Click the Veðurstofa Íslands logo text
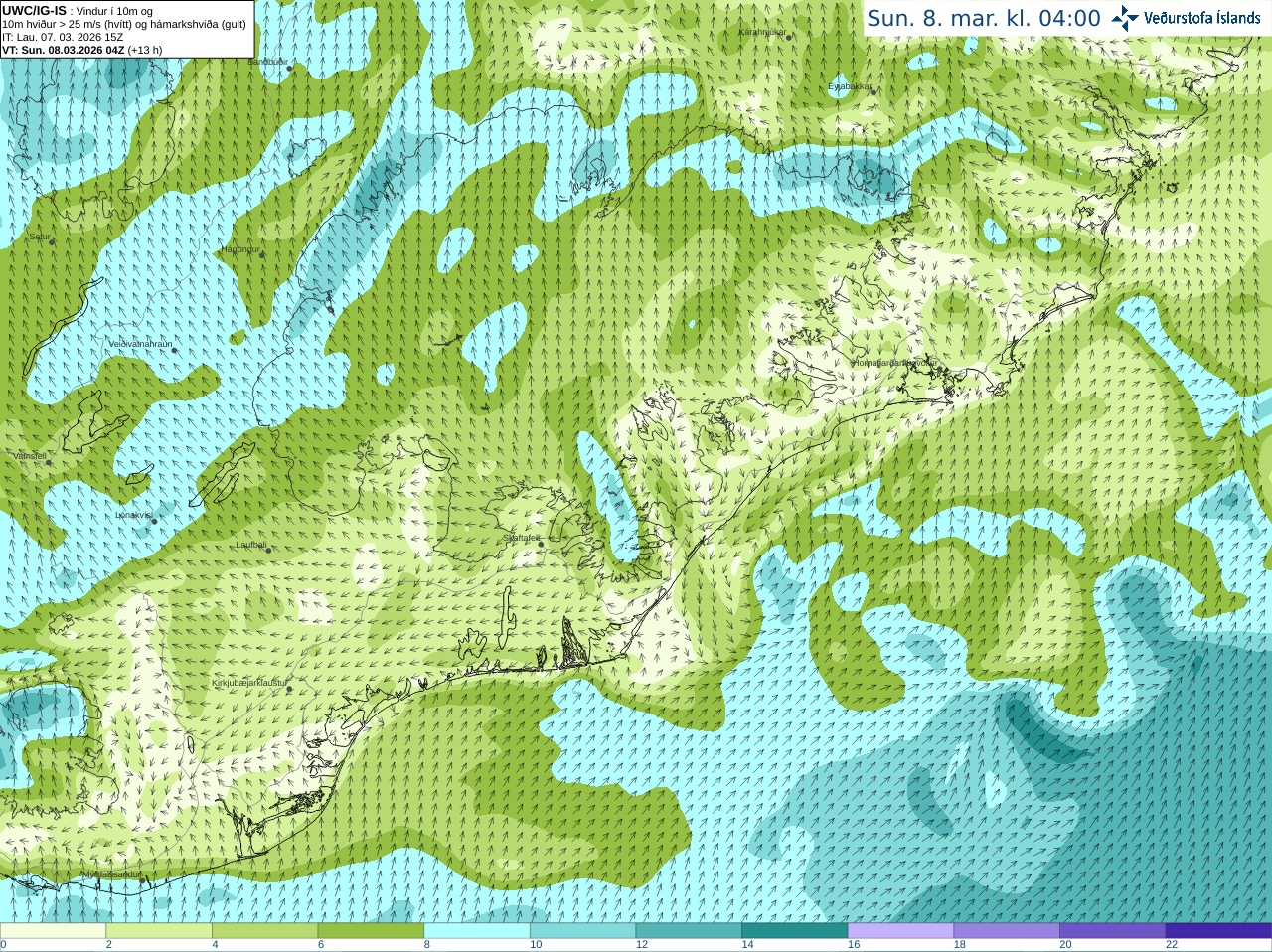The height and width of the screenshot is (952, 1272). 1202,18
